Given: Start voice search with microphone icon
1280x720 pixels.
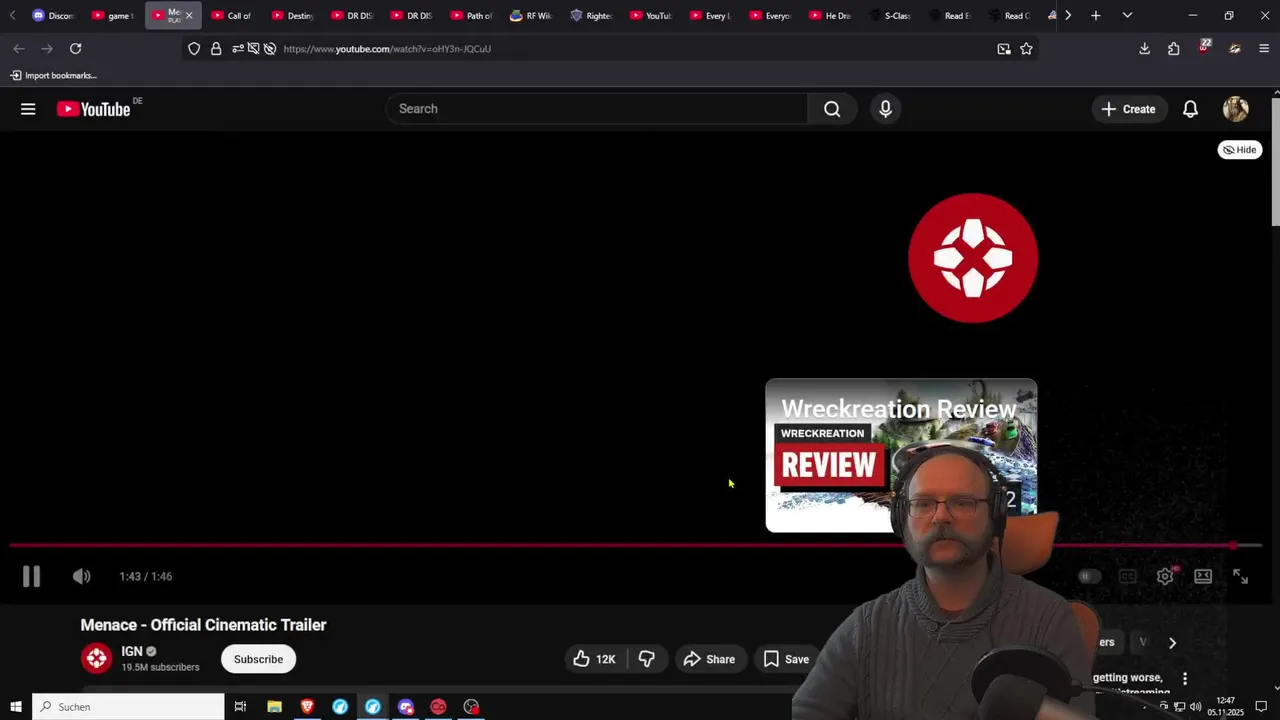Looking at the screenshot, I should pos(885,109).
